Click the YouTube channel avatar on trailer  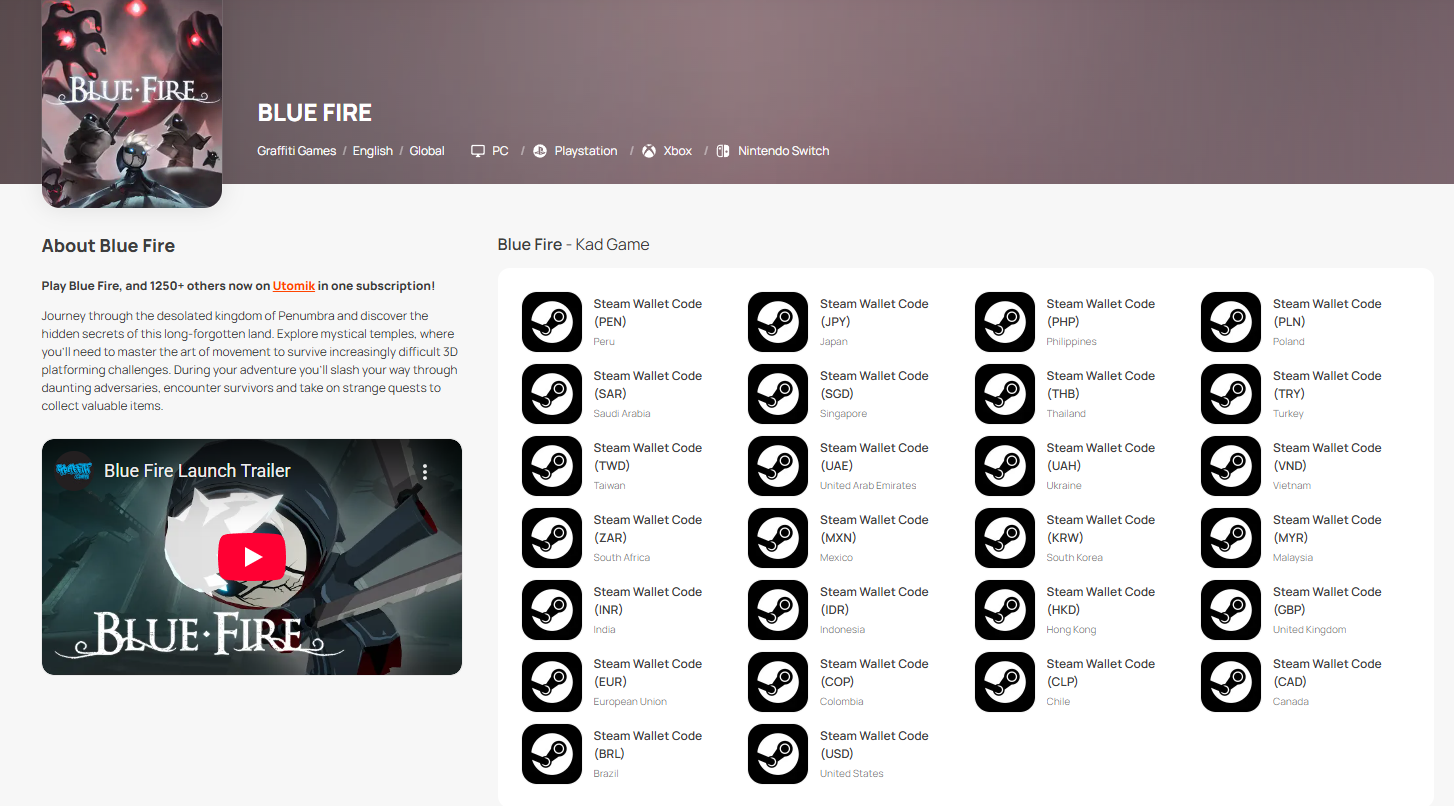click(x=74, y=470)
